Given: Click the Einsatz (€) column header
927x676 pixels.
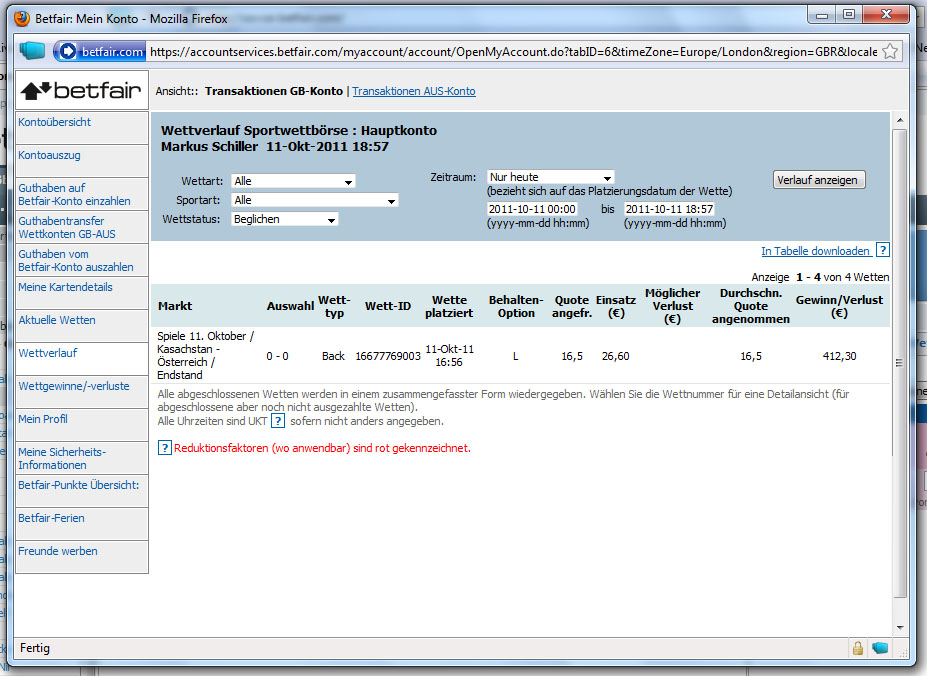Looking at the screenshot, I should pyautogui.click(x=616, y=306).
